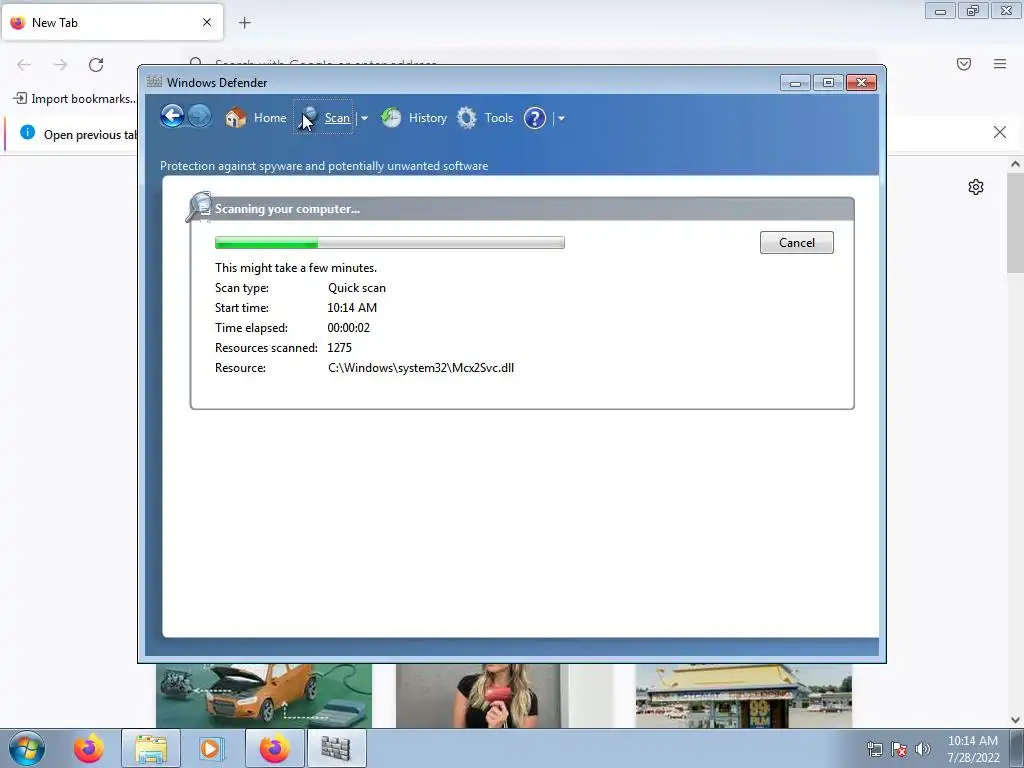Select the Start time value 10:14 AM in the scan details

click(352, 308)
